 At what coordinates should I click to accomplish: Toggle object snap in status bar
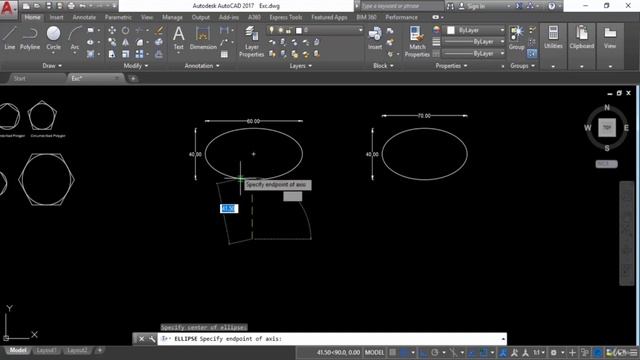point(484,352)
